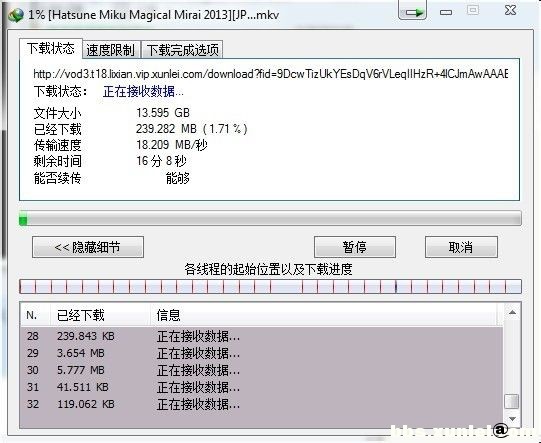Click the thread list scrollbar thumb

pos(512,402)
